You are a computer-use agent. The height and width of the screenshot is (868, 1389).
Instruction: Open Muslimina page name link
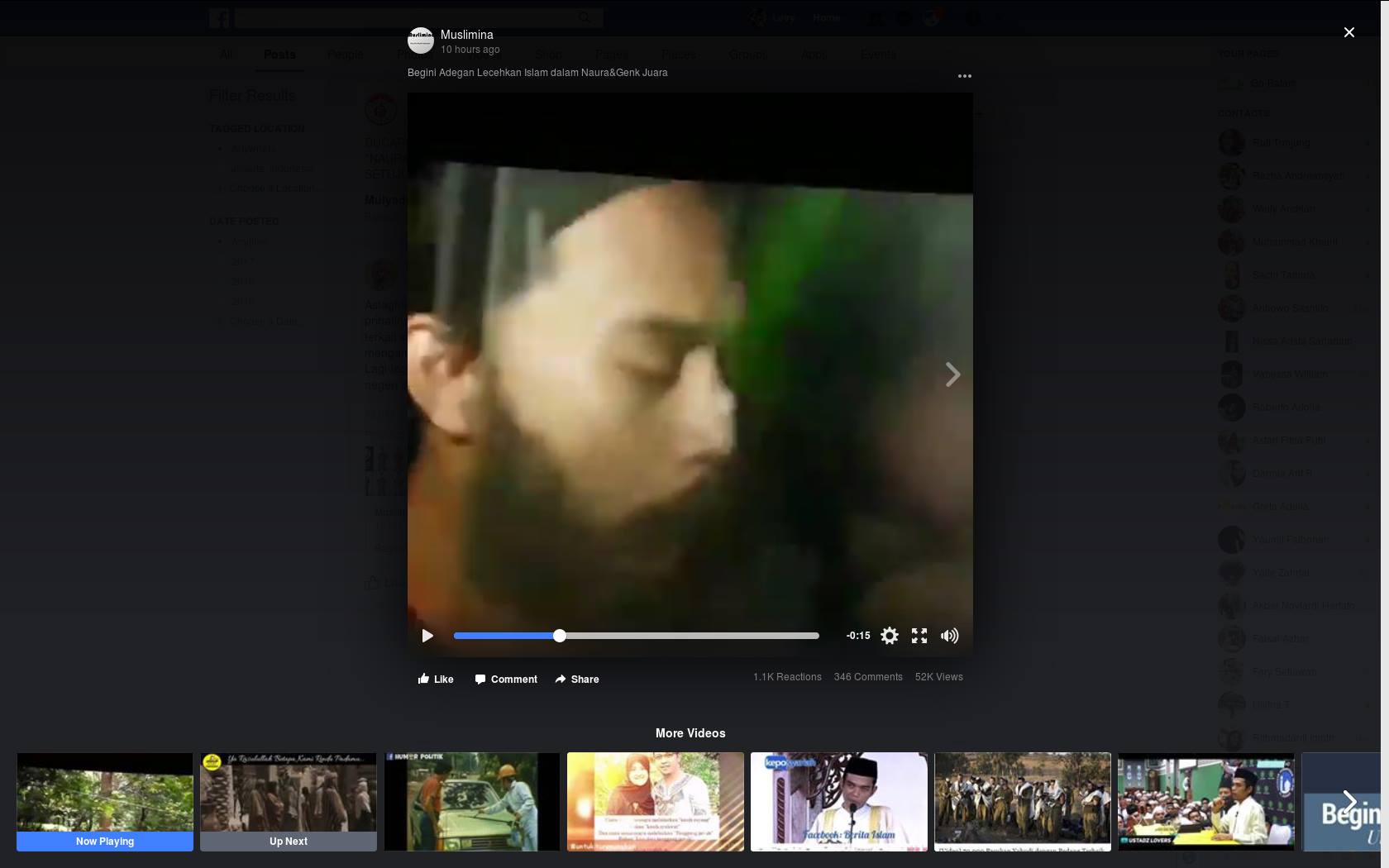[x=466, y=35]
